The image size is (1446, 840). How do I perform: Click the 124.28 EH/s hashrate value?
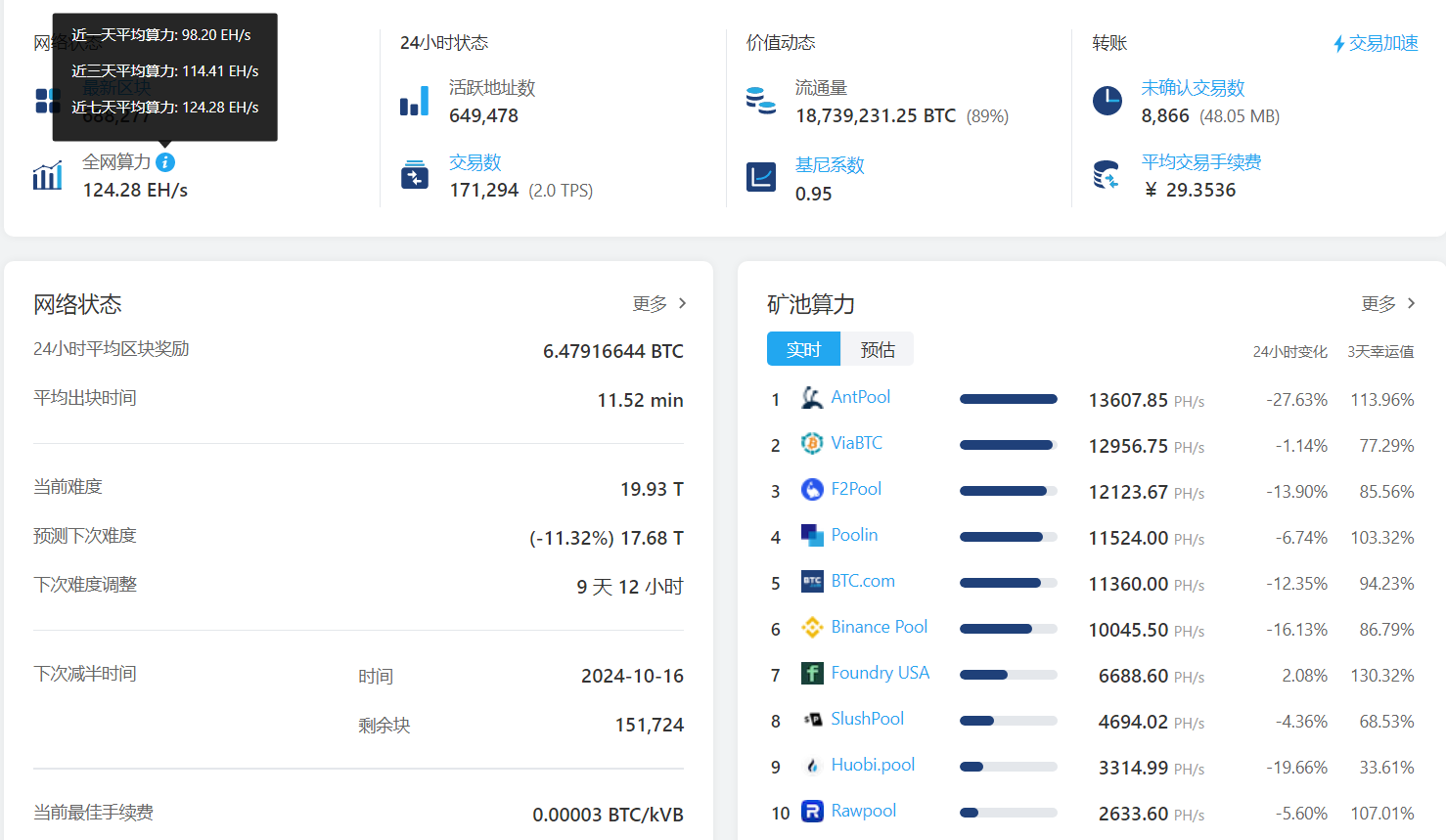click(x=135, y=190)
